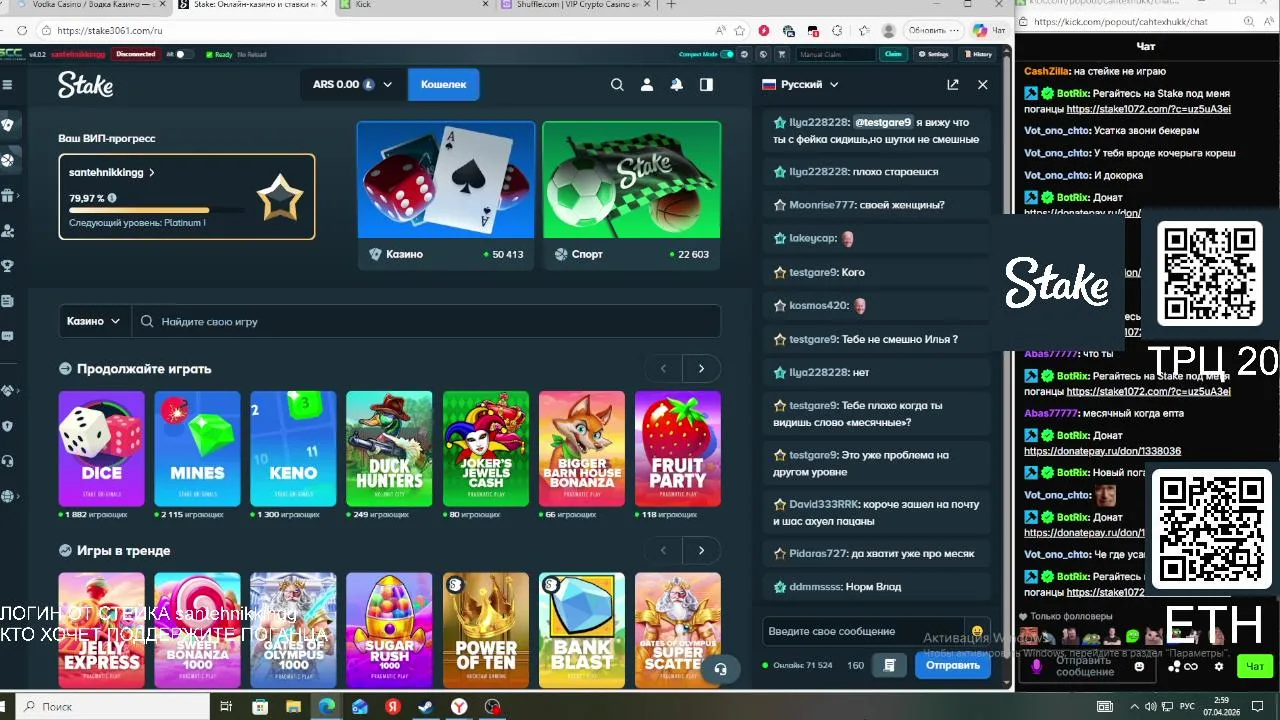
Task: Click the Stake logo in header
Action: click(x=85, y=85)
